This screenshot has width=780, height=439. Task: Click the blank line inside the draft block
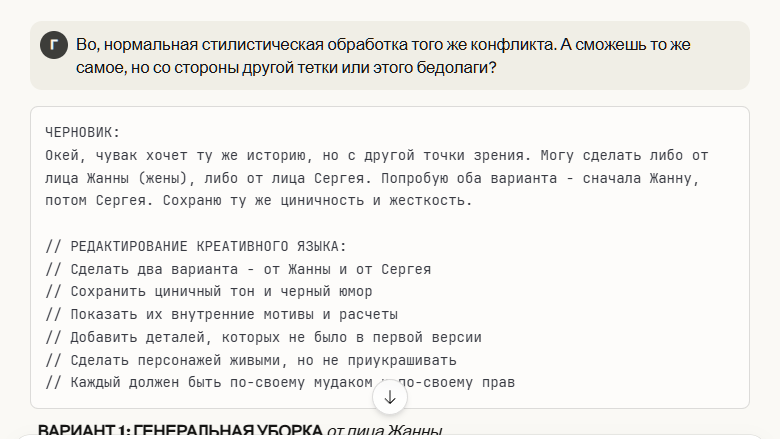[x=390, y=223]
